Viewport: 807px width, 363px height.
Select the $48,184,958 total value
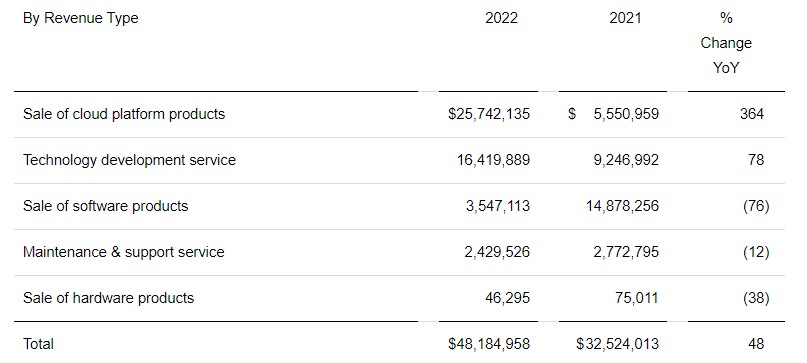tap(488, 344)
